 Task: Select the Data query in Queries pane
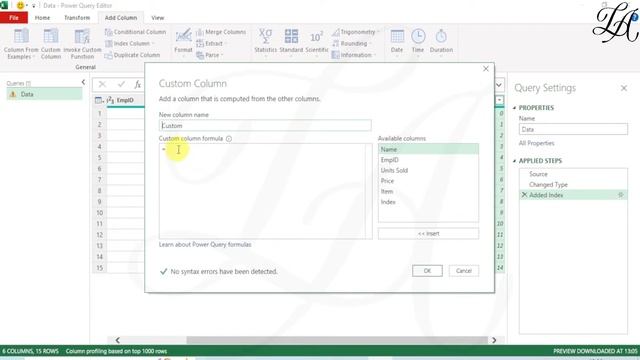tap(44, 94)
